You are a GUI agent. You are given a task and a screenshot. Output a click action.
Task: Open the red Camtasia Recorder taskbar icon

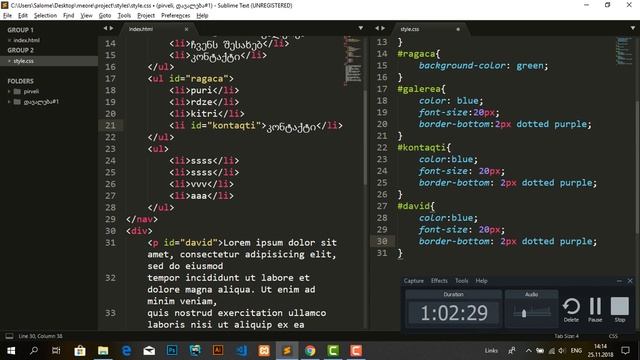click(x=356, y=351)
